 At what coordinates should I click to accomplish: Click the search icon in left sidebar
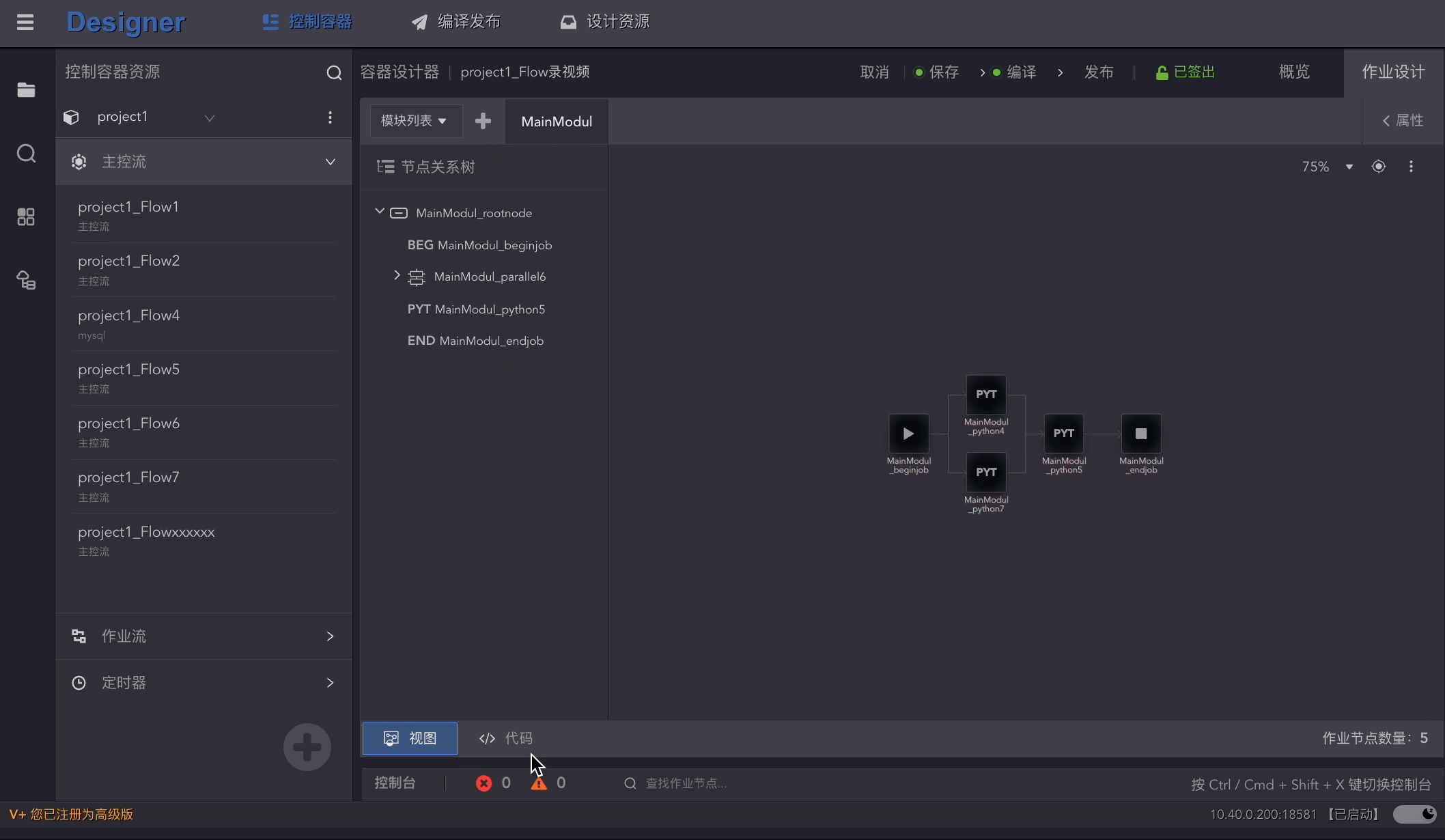(26, 153)
